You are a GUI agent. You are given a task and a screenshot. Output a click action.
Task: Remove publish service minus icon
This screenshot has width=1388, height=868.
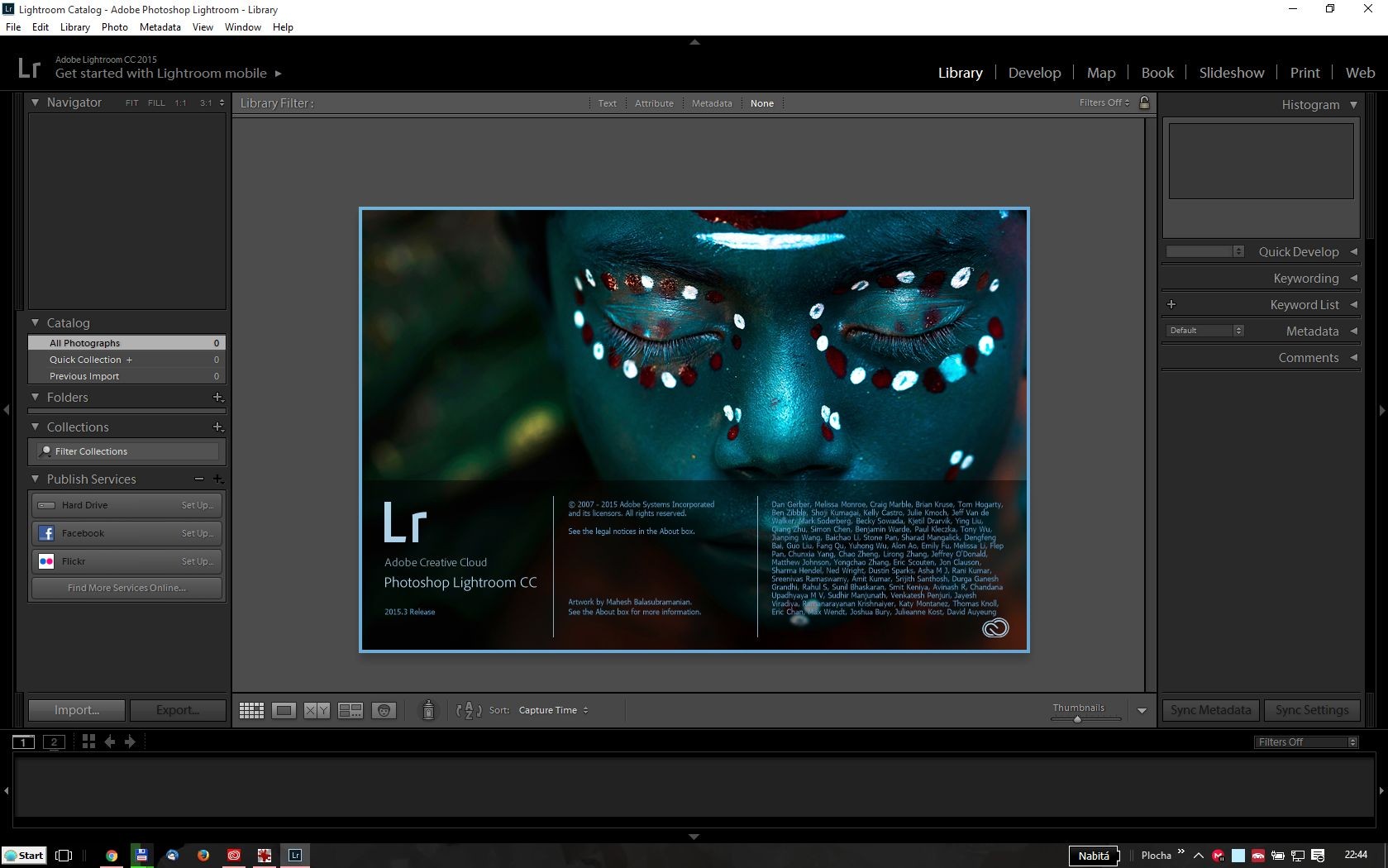199,479
